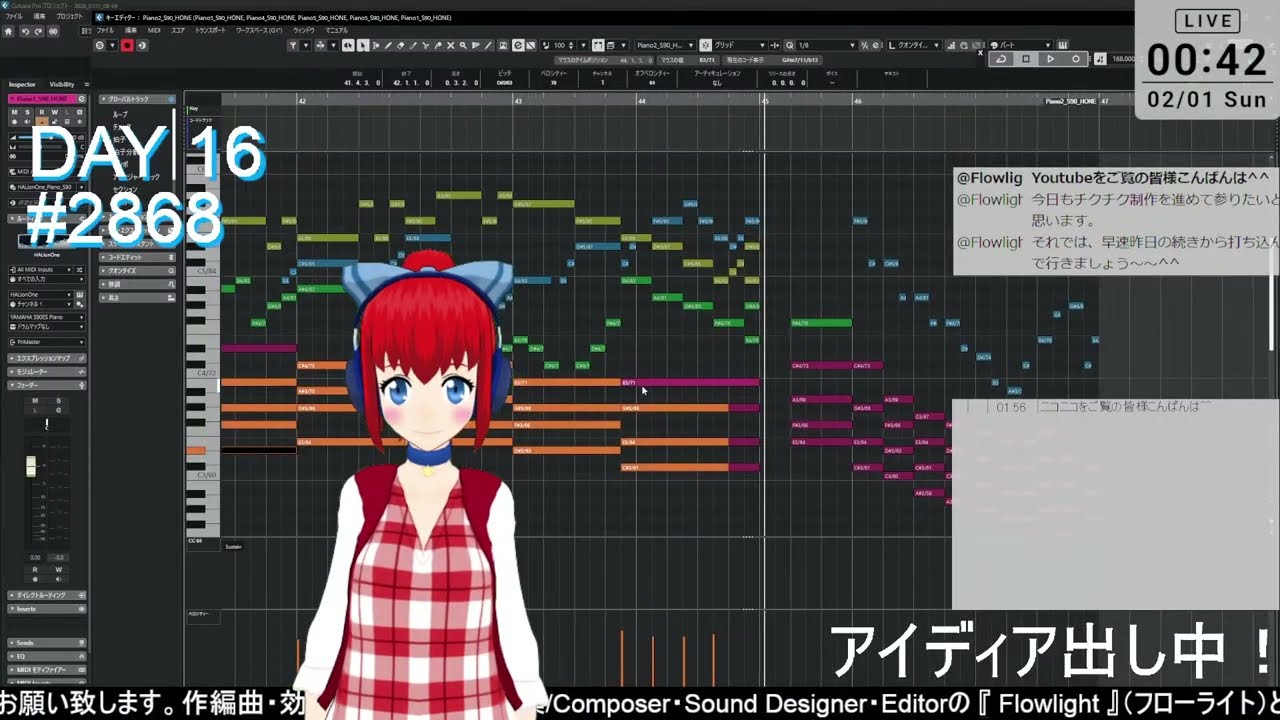Viewport: 1280px width, 720px height.
Task: Select the Object Selection arrow tool
Action: 363,45
